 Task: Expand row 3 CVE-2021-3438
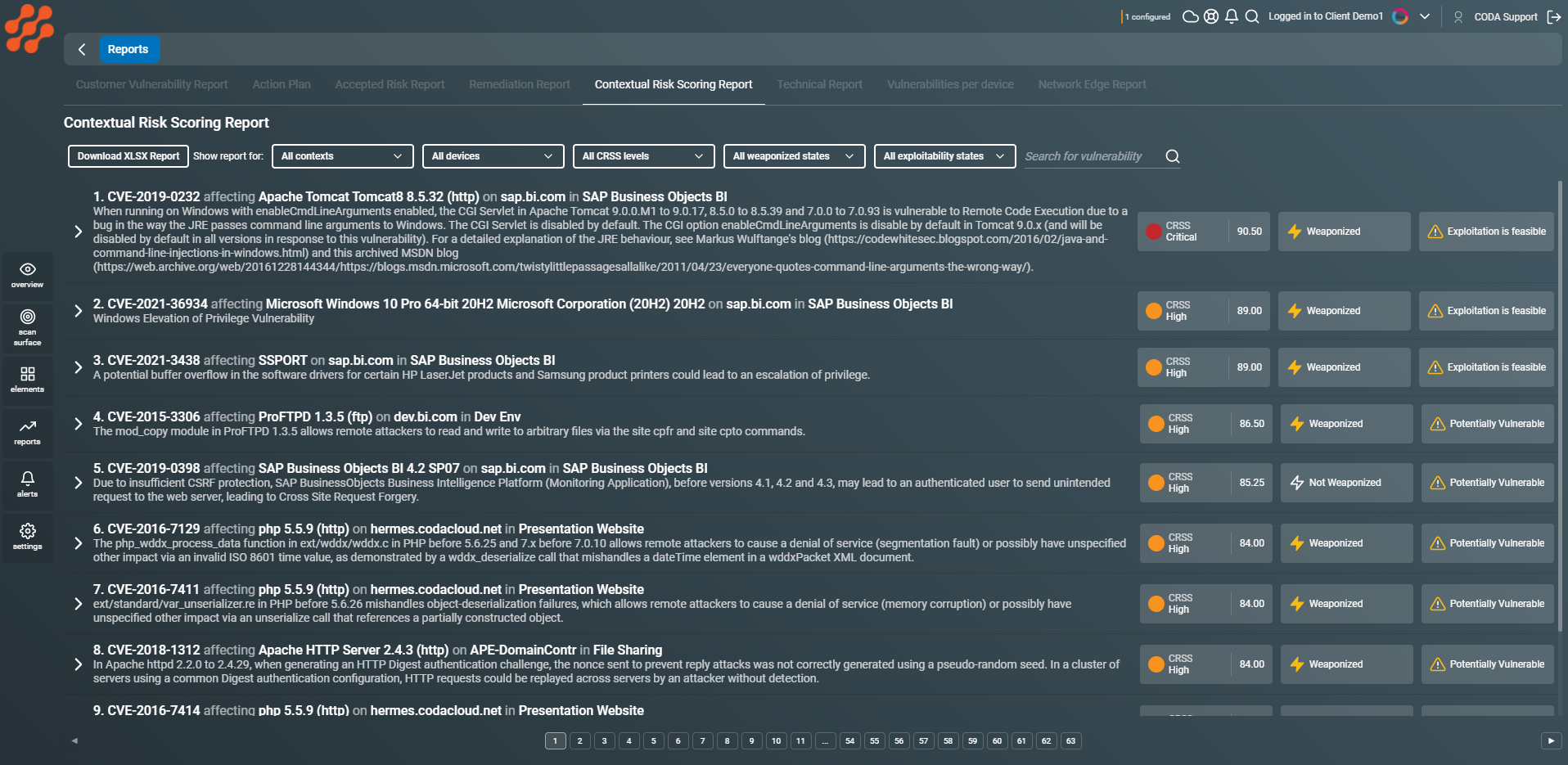pos(79,367)
